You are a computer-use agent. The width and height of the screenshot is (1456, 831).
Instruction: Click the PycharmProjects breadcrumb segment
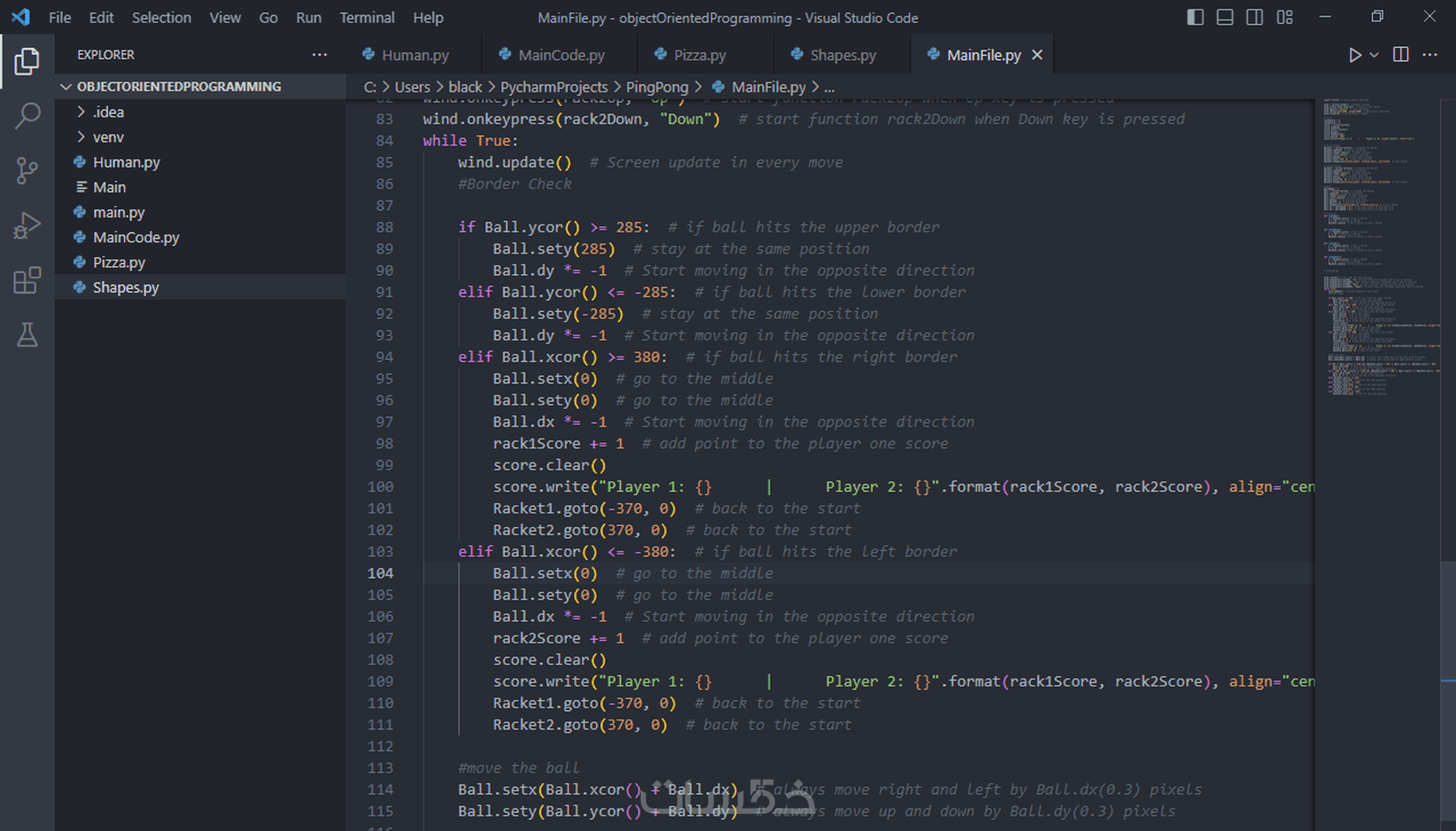click(x=553, y=87)
